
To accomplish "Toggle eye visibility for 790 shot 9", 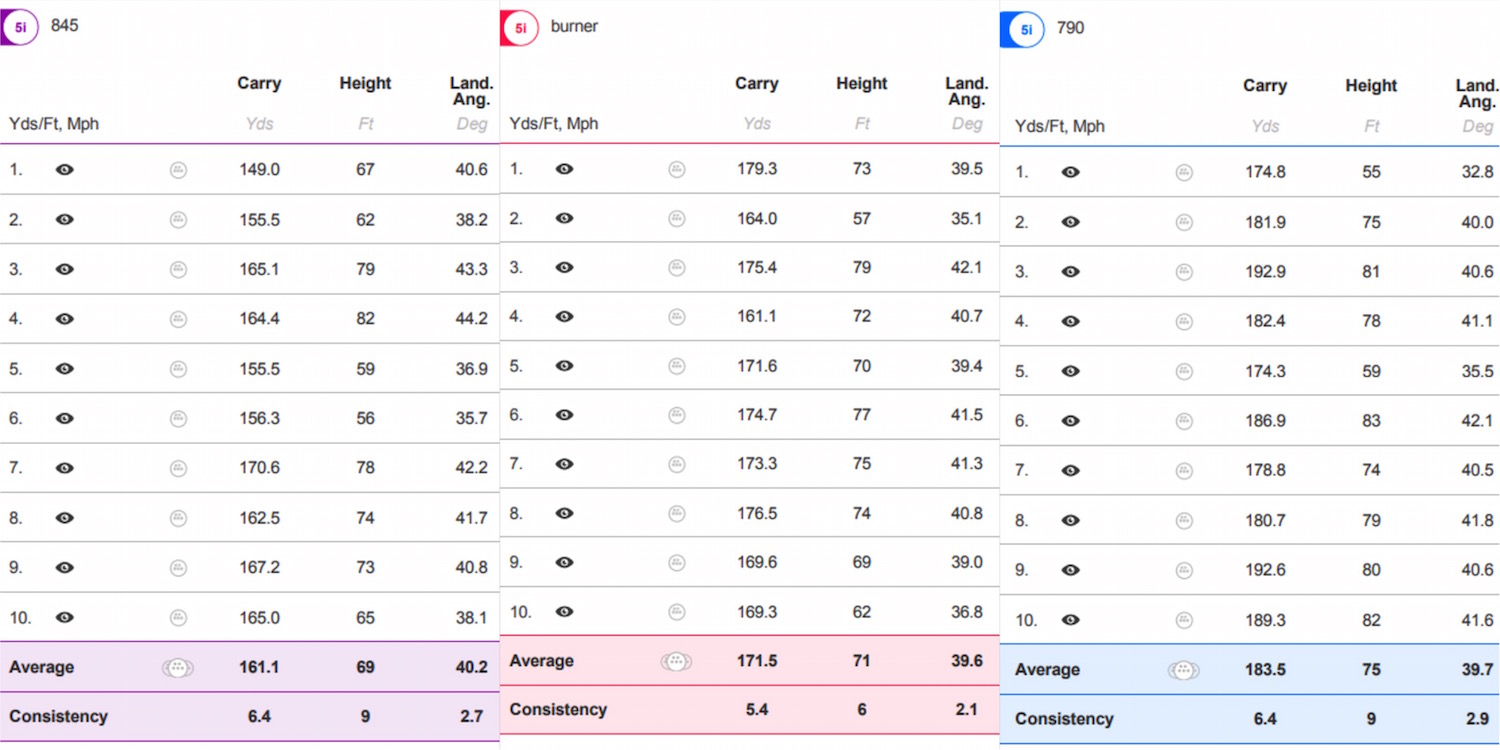I will coord(1070,570).
